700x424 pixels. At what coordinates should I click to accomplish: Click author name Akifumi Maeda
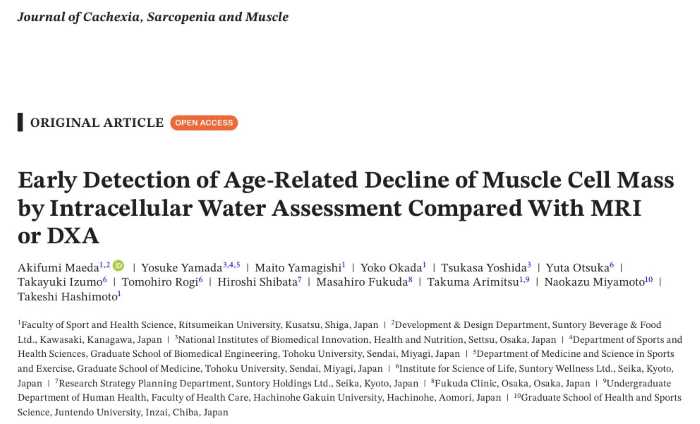(x=58, y=268)
